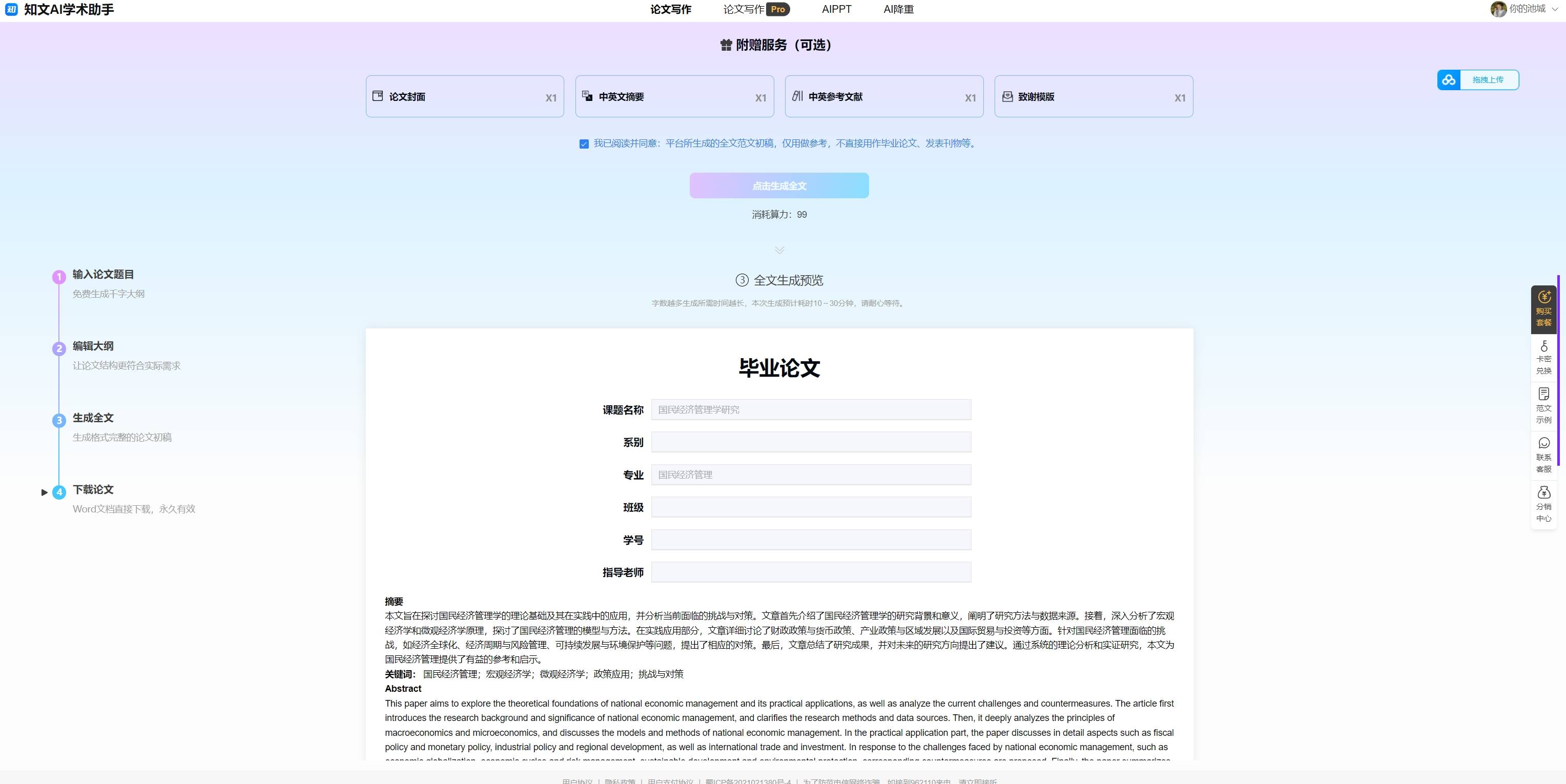Click the double chevron down expander
This screenshot has width=1566, height=784.
coord(779,250)
